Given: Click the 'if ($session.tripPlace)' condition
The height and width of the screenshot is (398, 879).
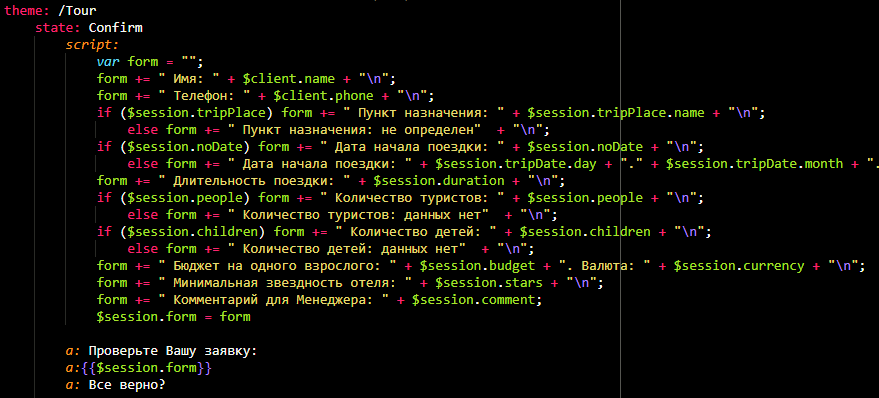Looking at the screenshot, I should click(x=185, y=113).
